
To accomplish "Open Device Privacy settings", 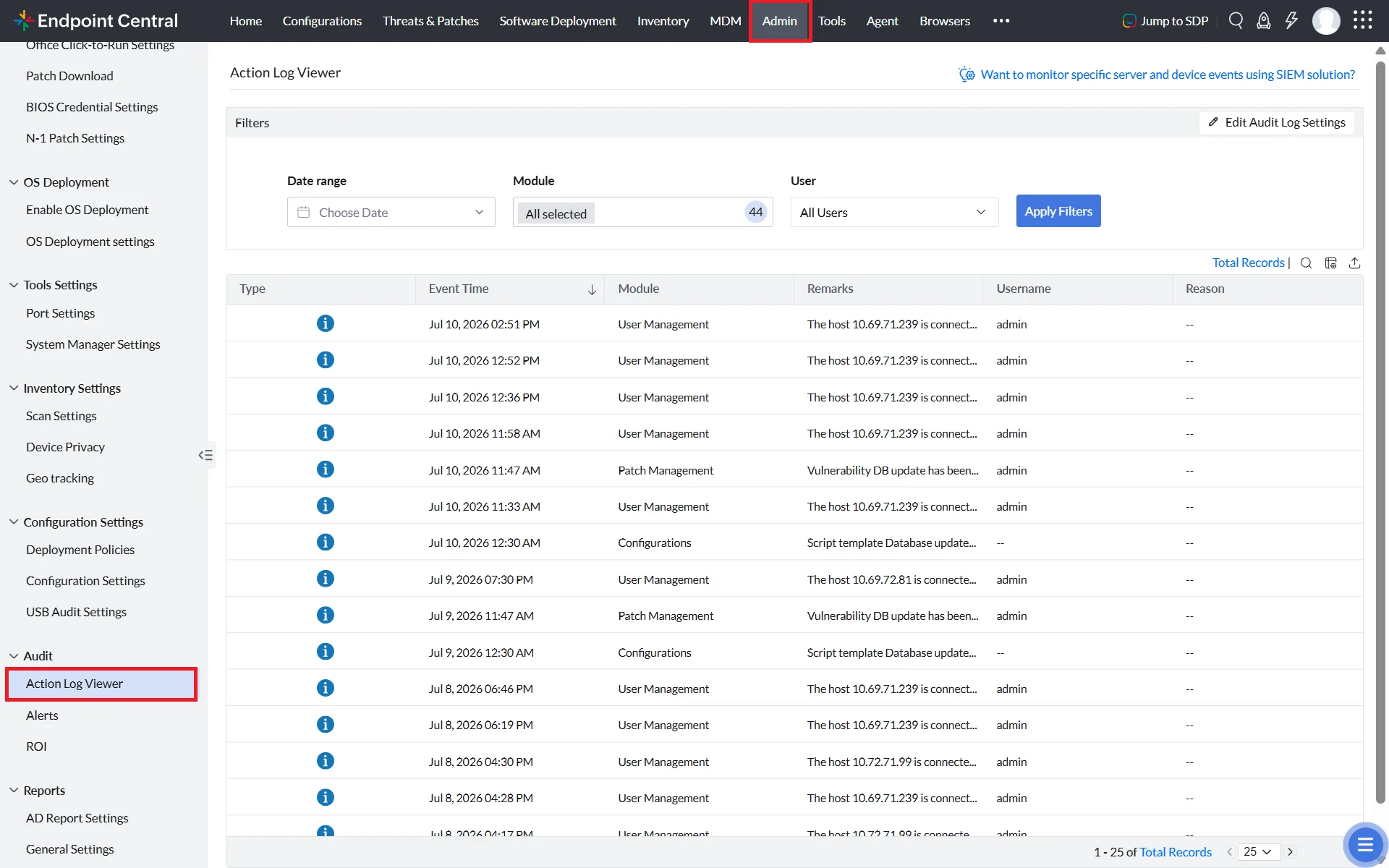I will [65, 447].
